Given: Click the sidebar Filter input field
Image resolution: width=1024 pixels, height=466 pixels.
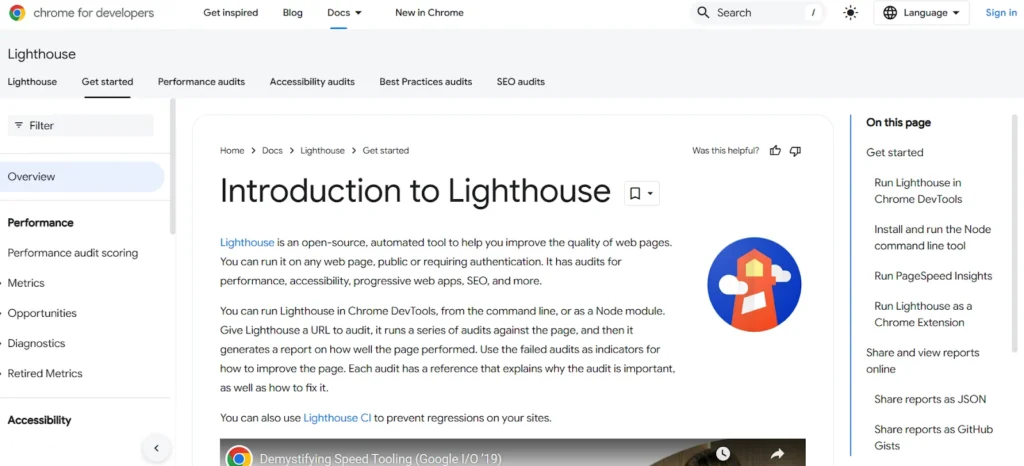Looking at the screenshot, I should pyautogui.click(x=80, y=125).
